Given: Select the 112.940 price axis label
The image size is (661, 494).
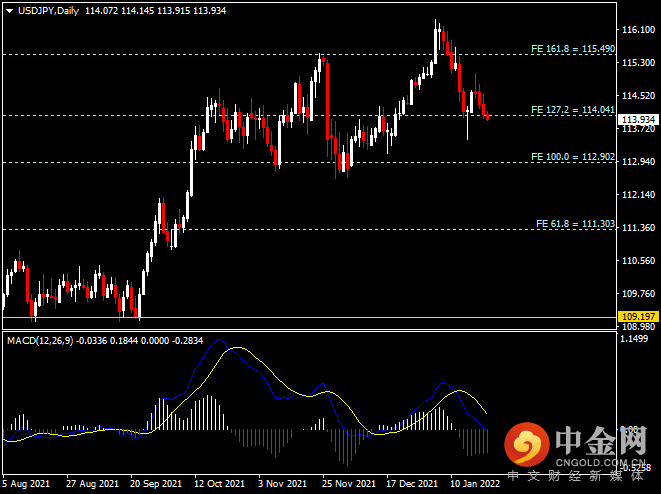Looking at the screenshot, I should [638, 162].
